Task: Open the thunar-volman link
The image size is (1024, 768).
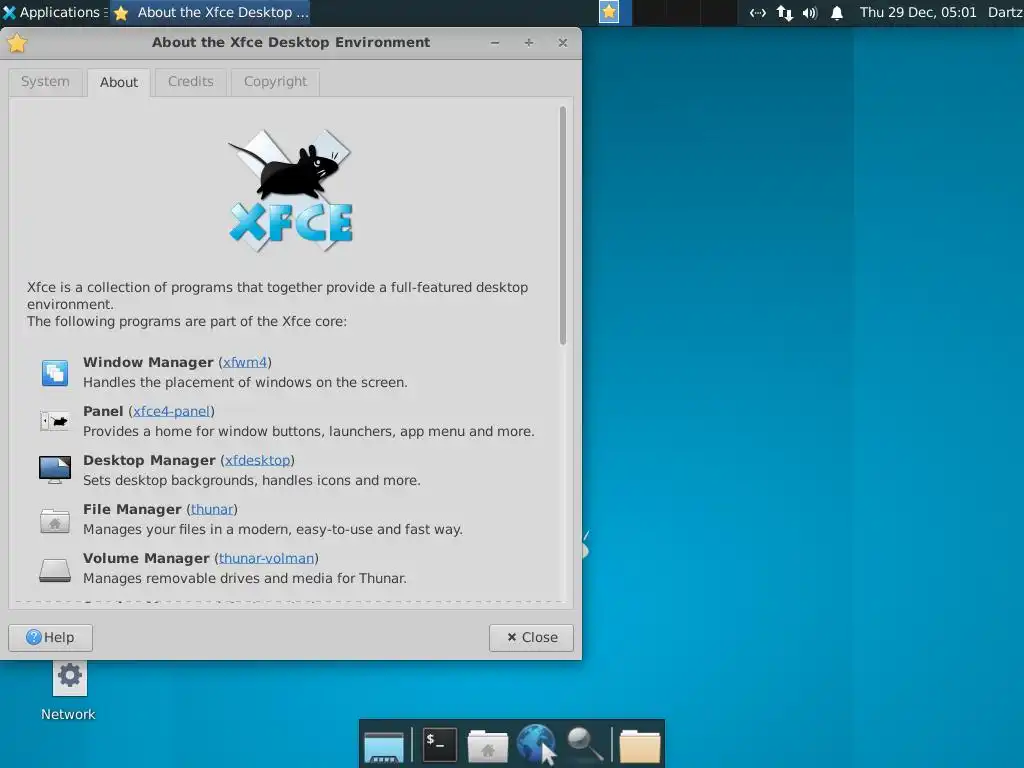Action: pos(266,558)
